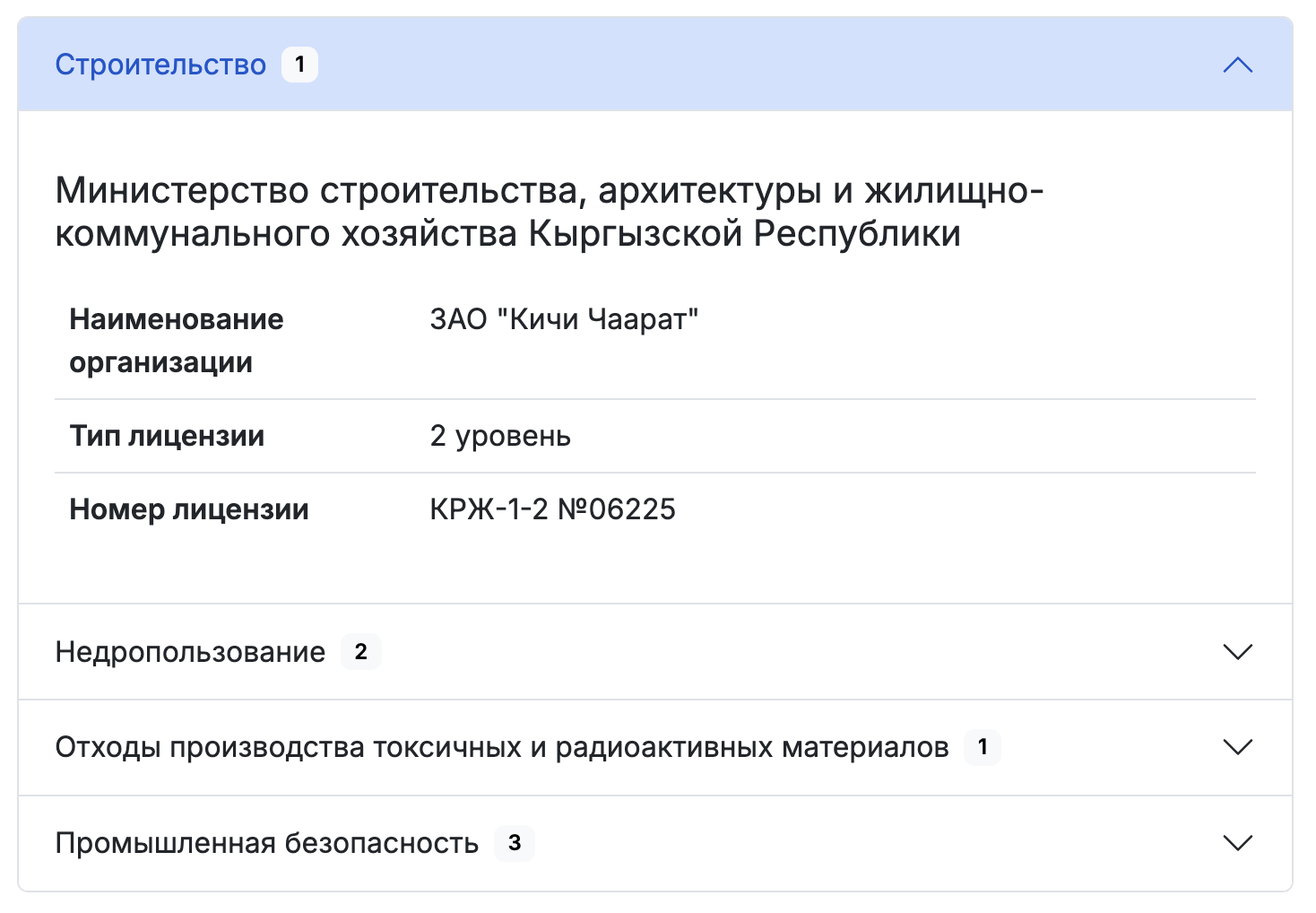Click license number КРЖ-1-2 №06225
The width and height of the screenshot is (1316, 913).
(552, 509)
